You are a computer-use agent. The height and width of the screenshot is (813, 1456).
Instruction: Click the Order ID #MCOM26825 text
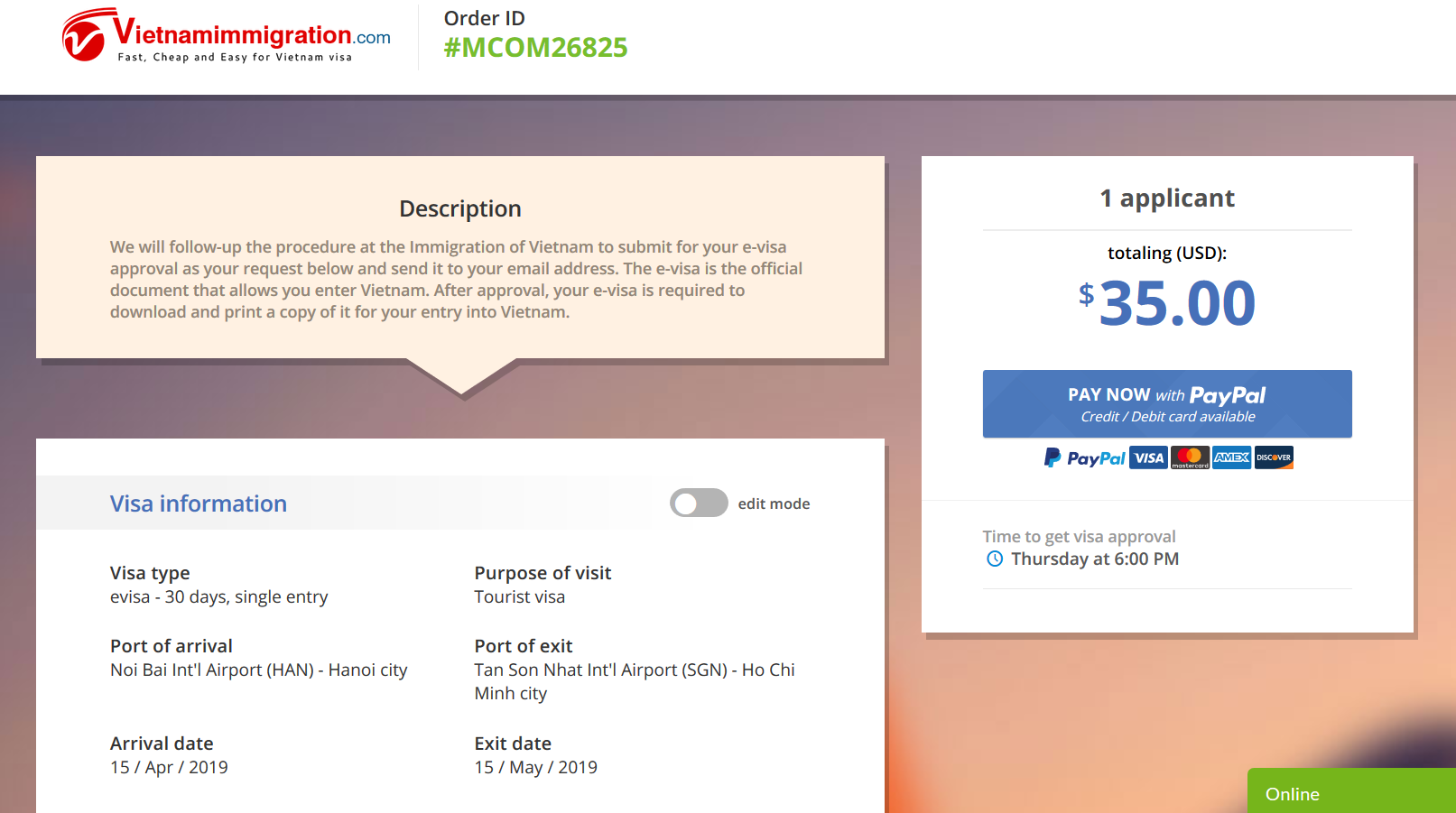535,48
